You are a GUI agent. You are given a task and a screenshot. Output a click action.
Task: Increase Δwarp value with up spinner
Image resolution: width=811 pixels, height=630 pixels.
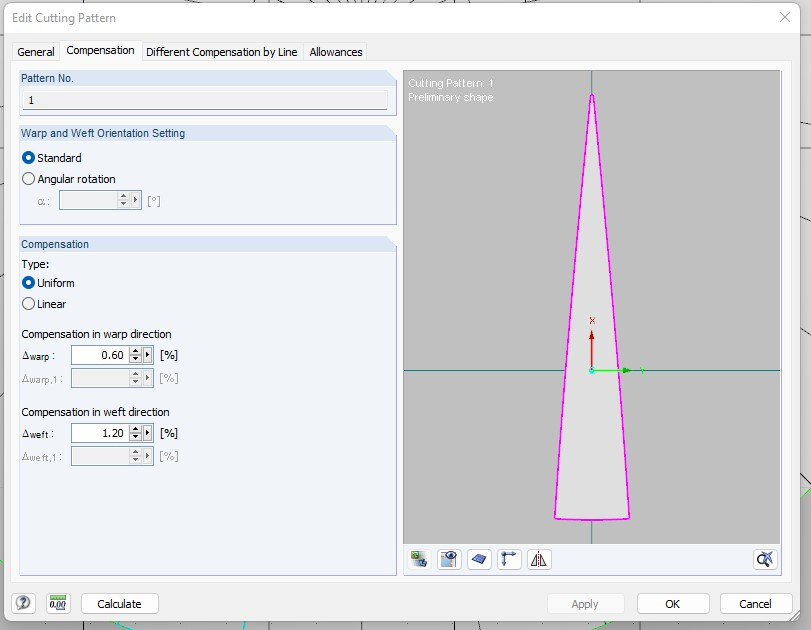(x=136, y=351)
